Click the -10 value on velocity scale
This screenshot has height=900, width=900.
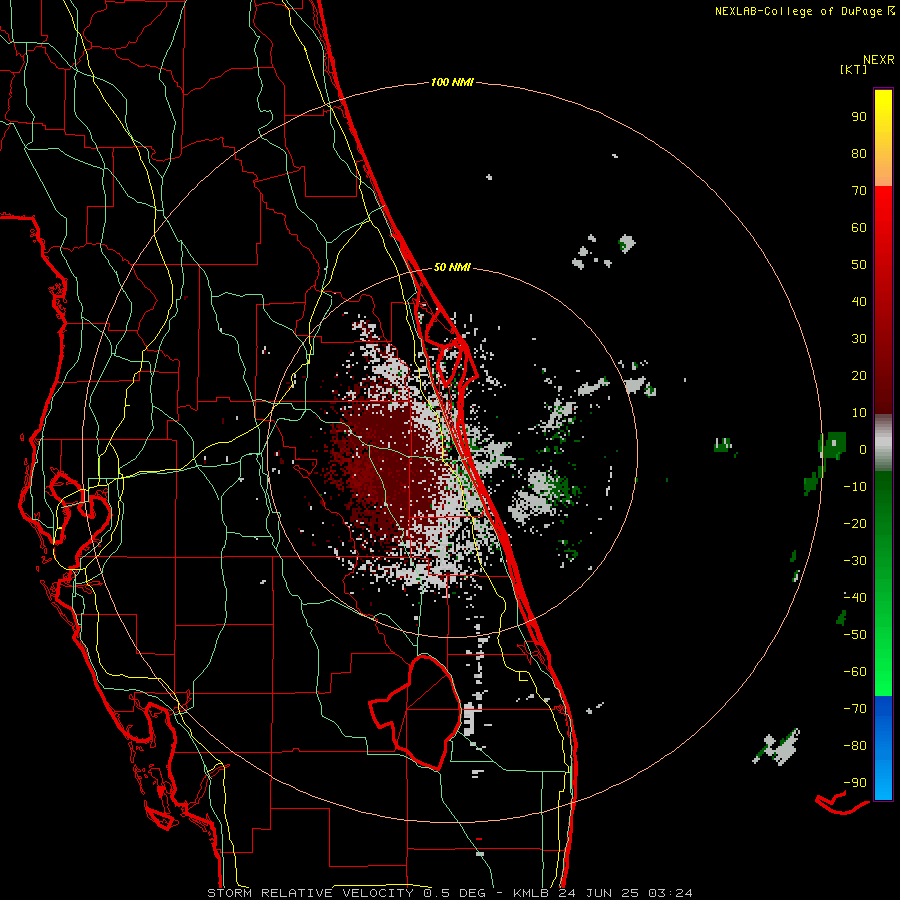(855, 487)
